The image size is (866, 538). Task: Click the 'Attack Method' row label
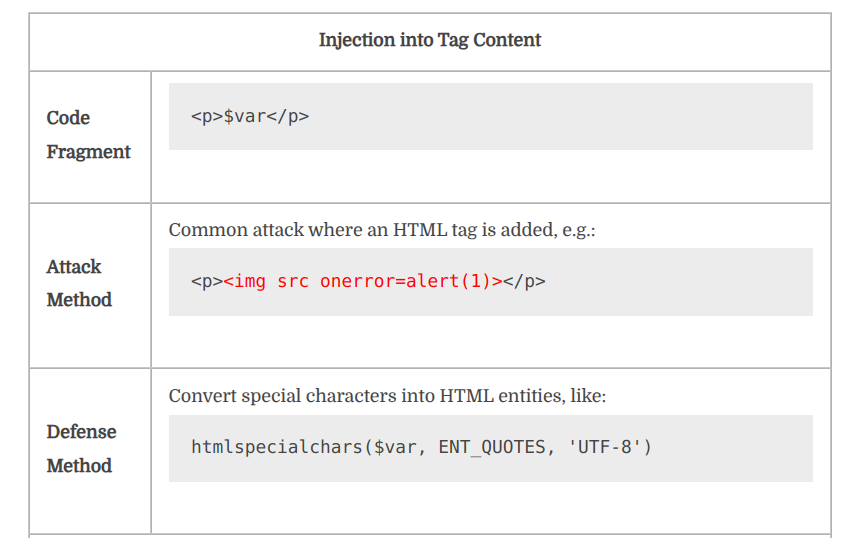[x=79, y=283]
